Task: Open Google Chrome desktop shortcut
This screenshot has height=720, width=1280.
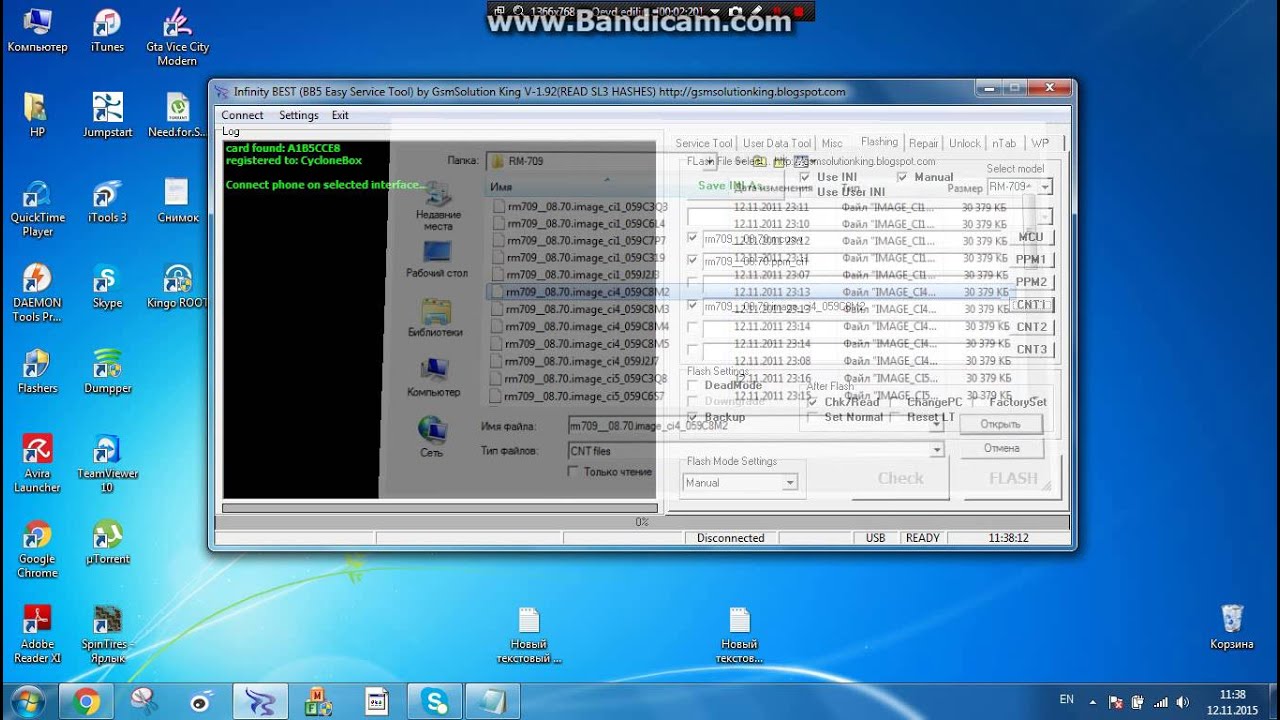Action: [37, 549]
